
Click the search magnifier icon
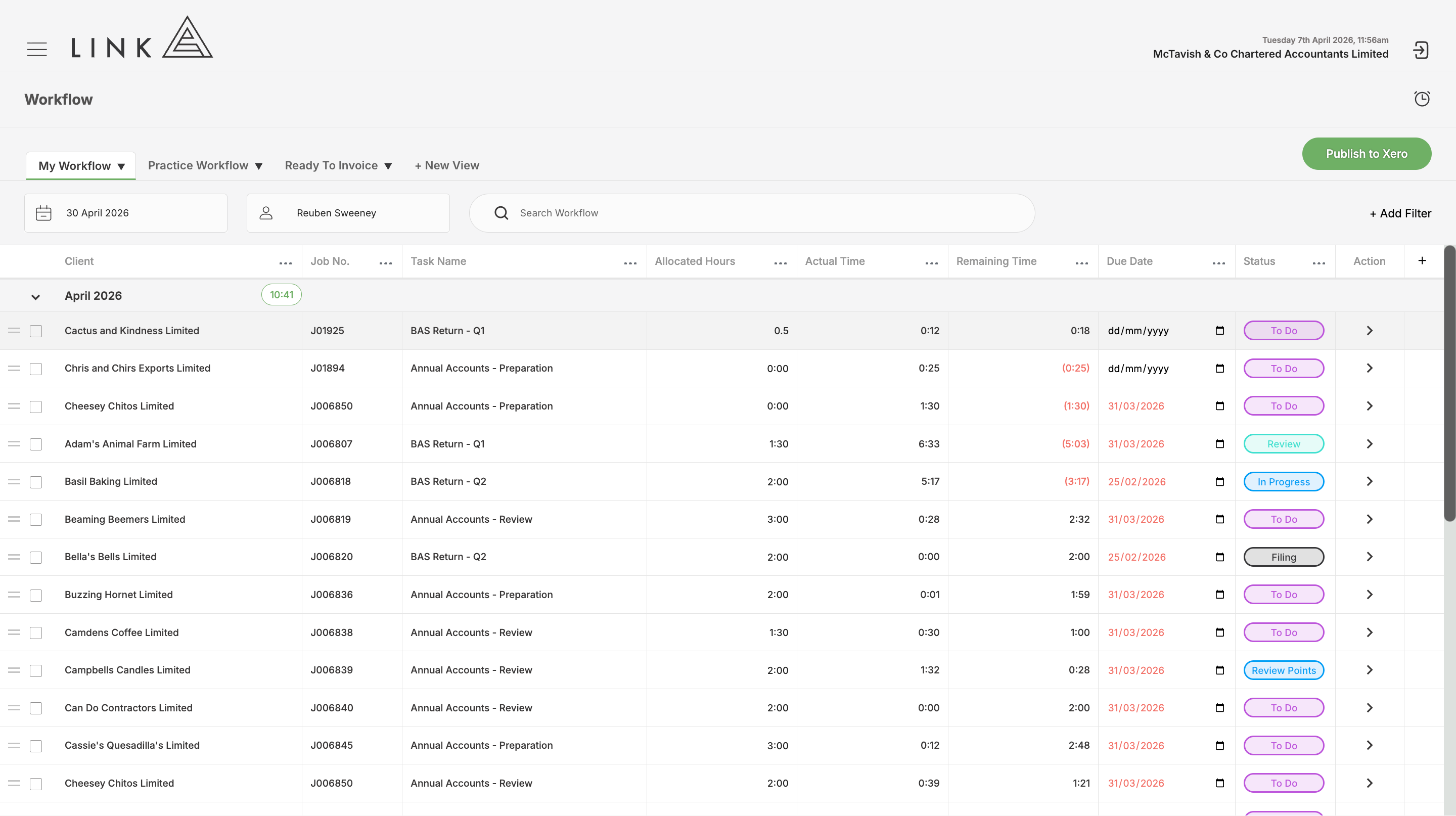[x=501, y=213]
